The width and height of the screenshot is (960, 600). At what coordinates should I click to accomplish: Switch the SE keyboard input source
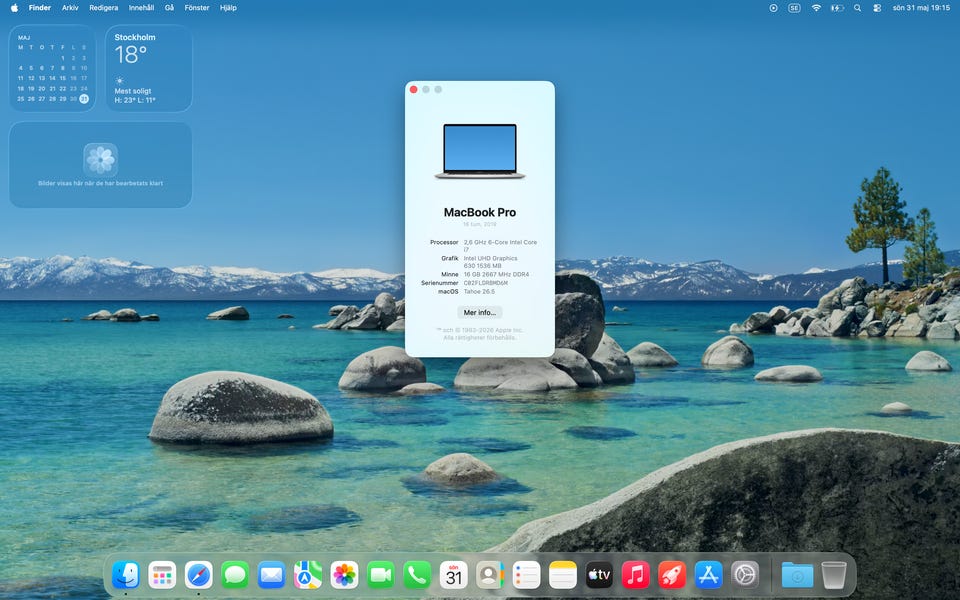(794, 8)
